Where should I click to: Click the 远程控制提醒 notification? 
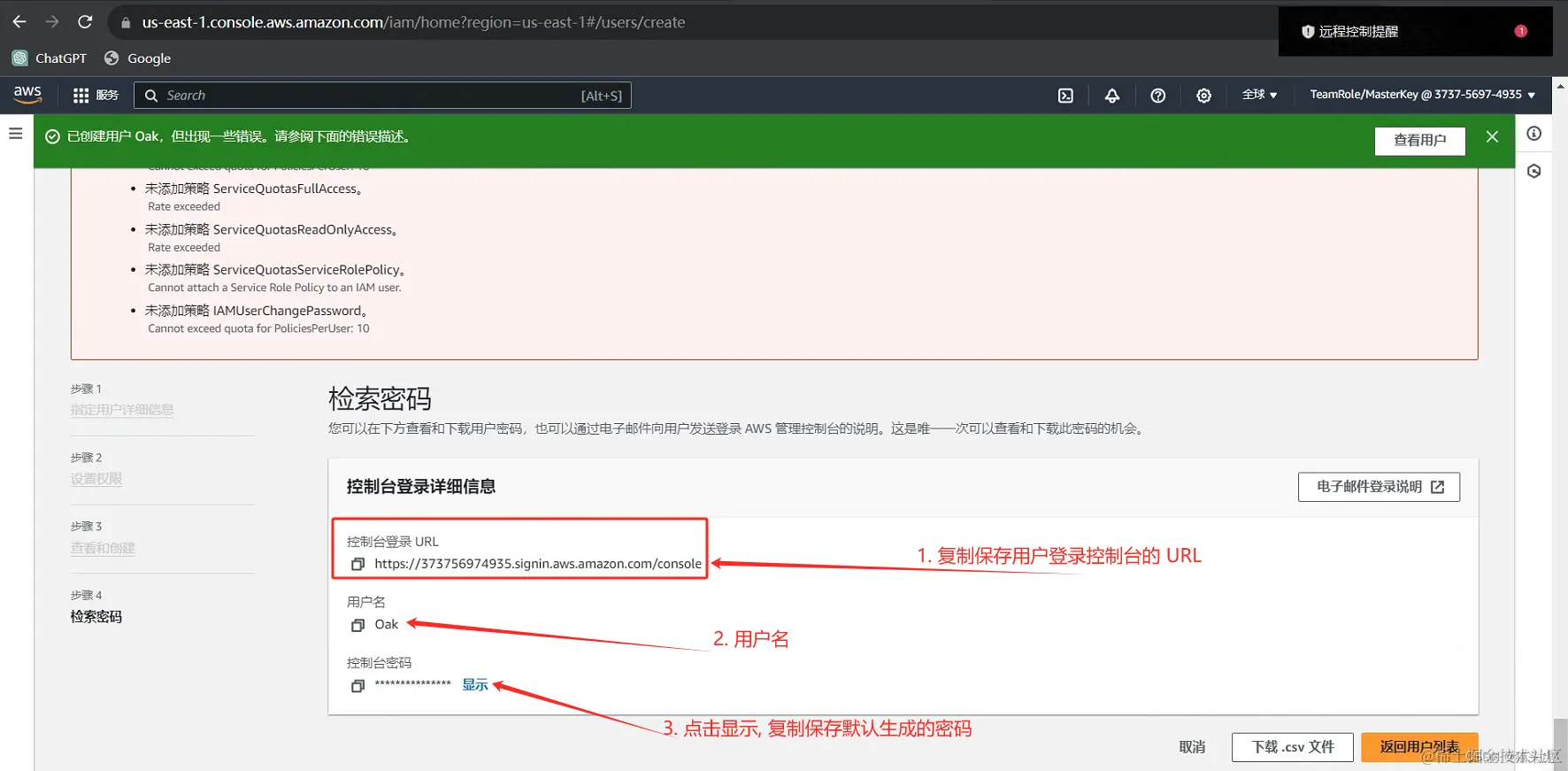tap(1415, 32)
